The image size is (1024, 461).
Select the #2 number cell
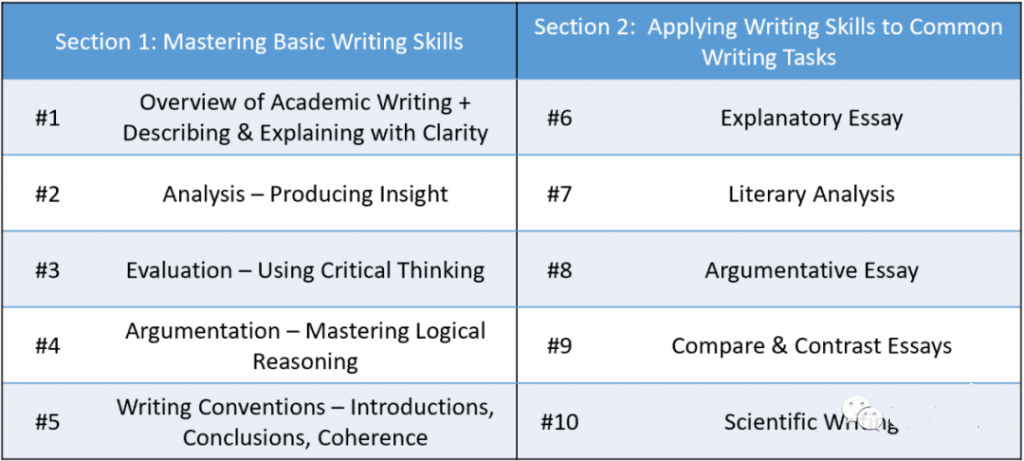[47, 195]
